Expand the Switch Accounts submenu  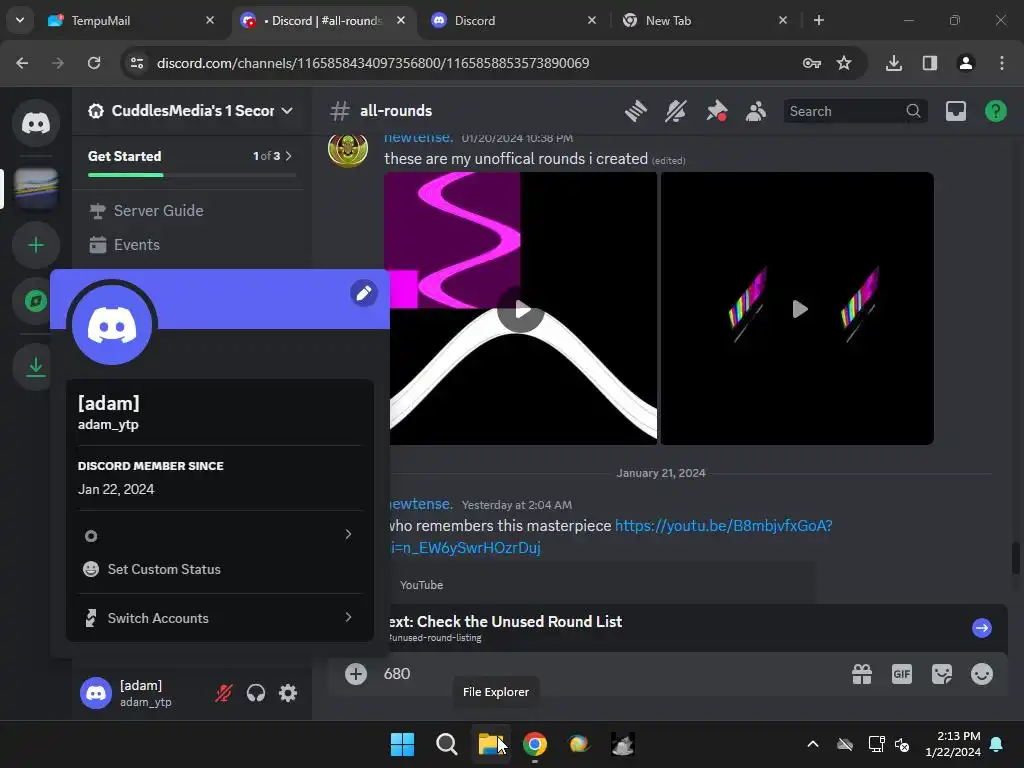coord(220,618)
